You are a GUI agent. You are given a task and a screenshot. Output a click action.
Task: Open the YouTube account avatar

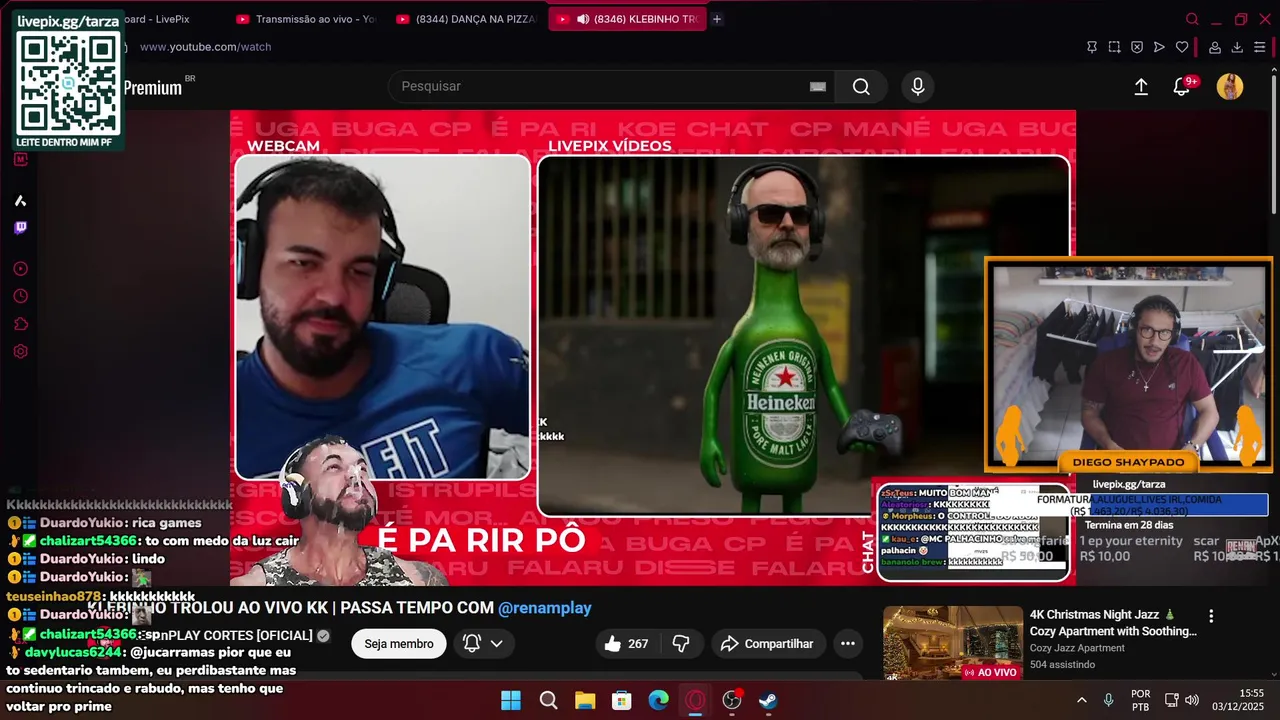[1230, 87]
